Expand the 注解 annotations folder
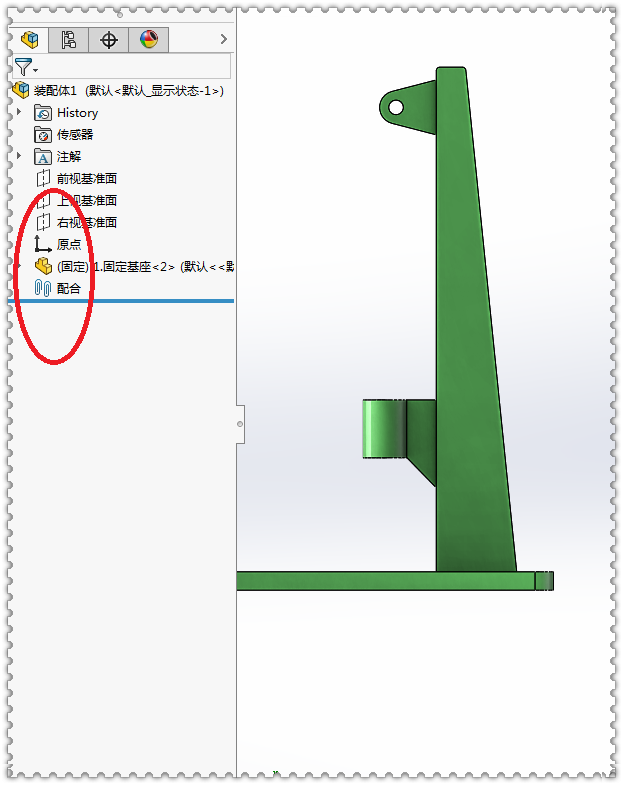 20,156
